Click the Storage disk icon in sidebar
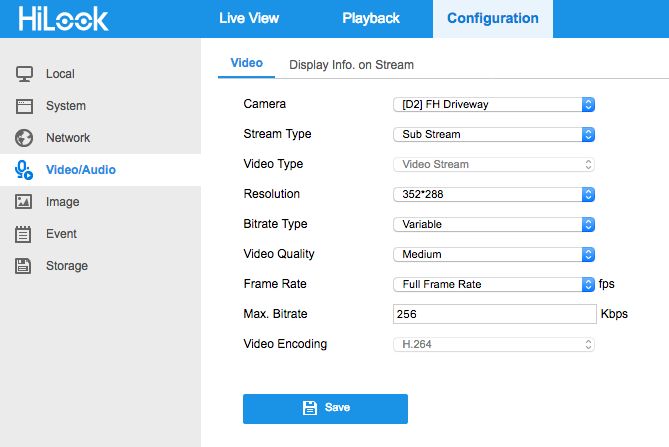This screenshot has width=669, height=447. click(x=25, y=266)
